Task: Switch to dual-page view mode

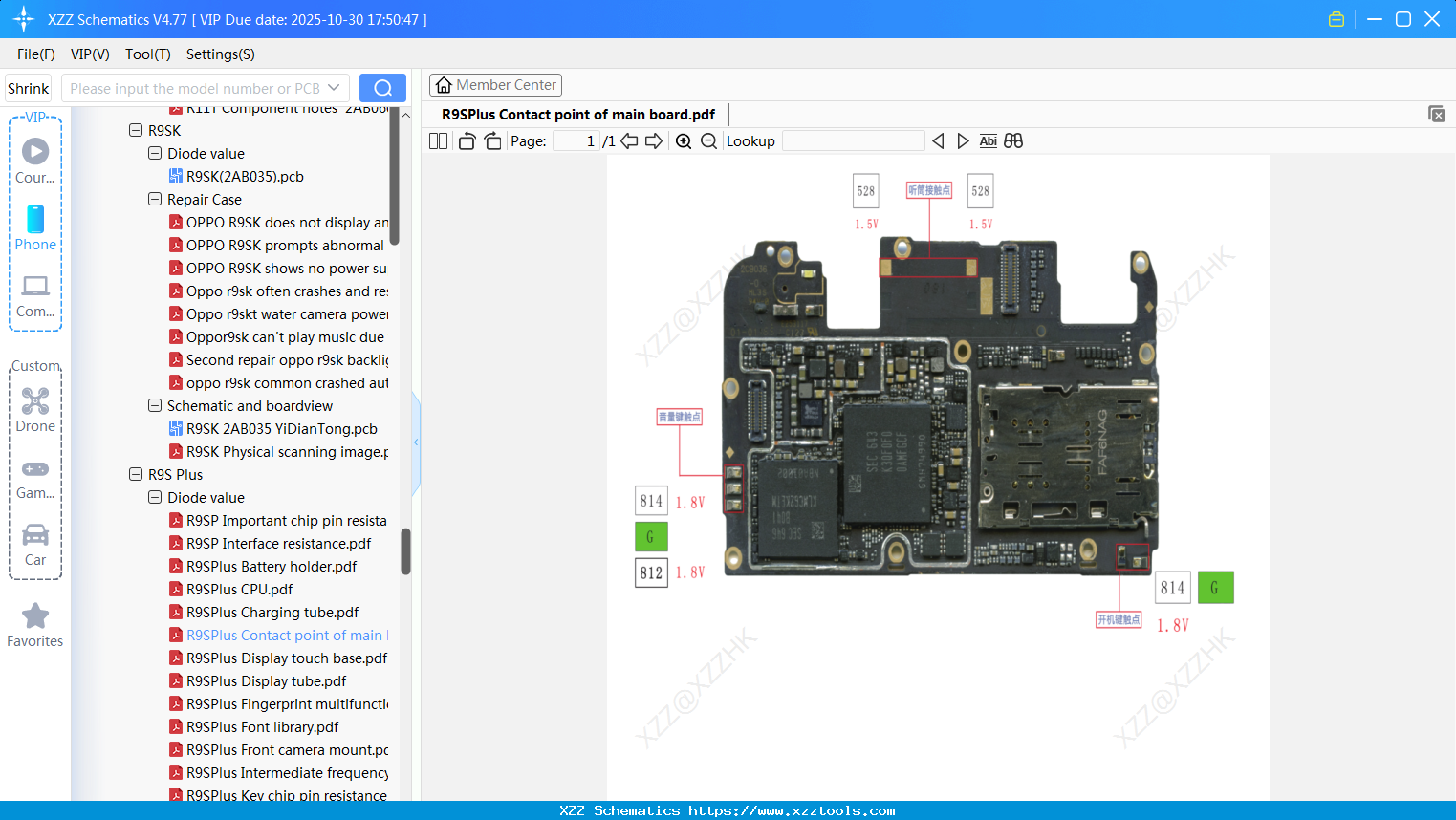Action: (x=438, y=140)
